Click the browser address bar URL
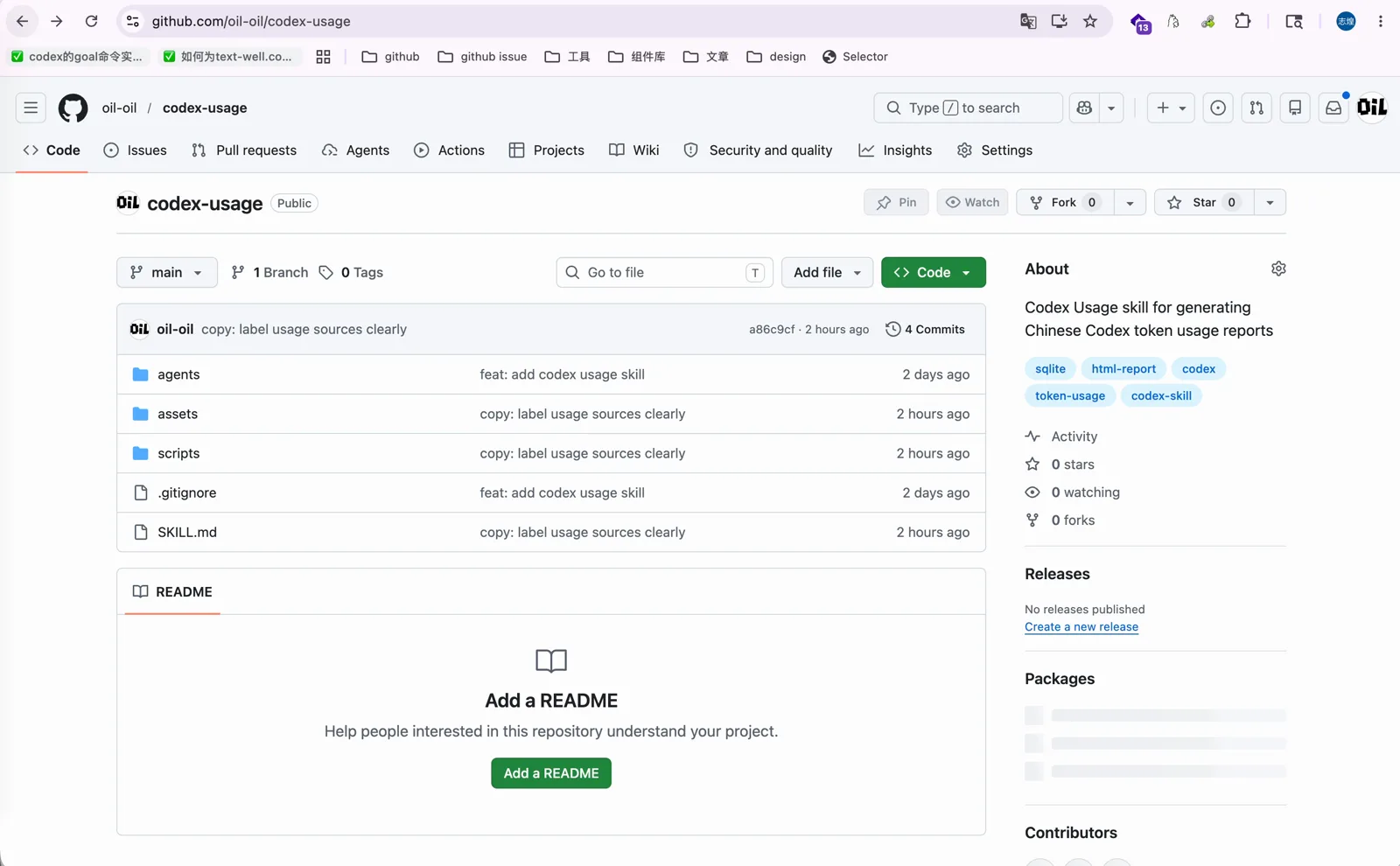 coord(251,21)
